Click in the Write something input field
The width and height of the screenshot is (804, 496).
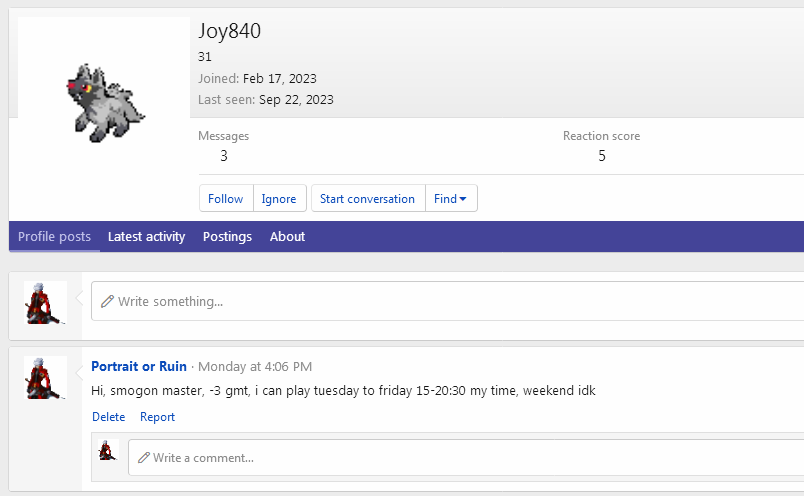coord(448,301)
